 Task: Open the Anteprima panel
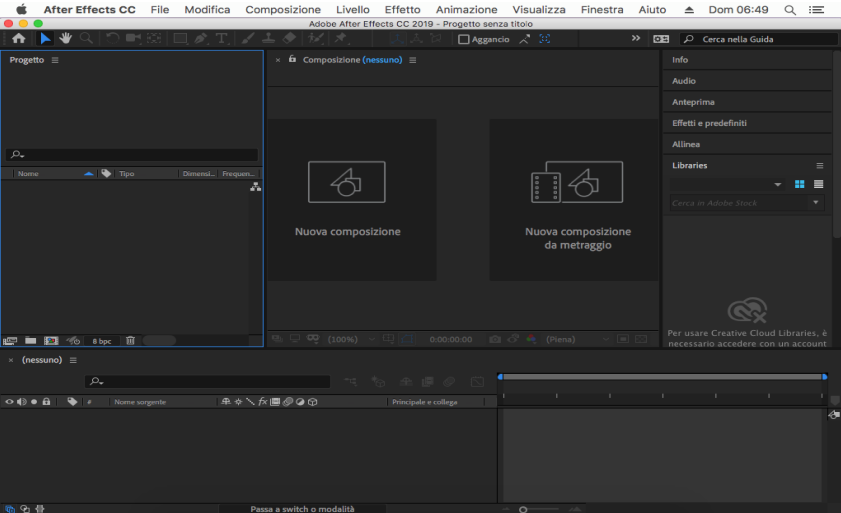(693, 102)
